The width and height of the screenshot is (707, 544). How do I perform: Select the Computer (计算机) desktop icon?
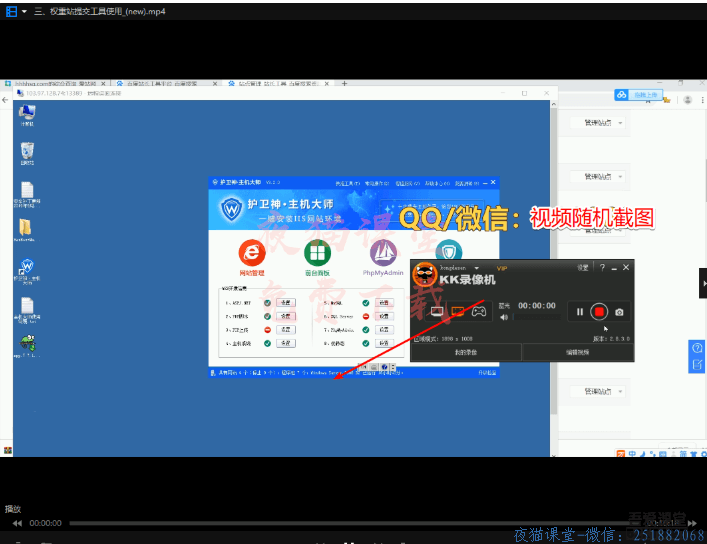(x=27, y=115)
